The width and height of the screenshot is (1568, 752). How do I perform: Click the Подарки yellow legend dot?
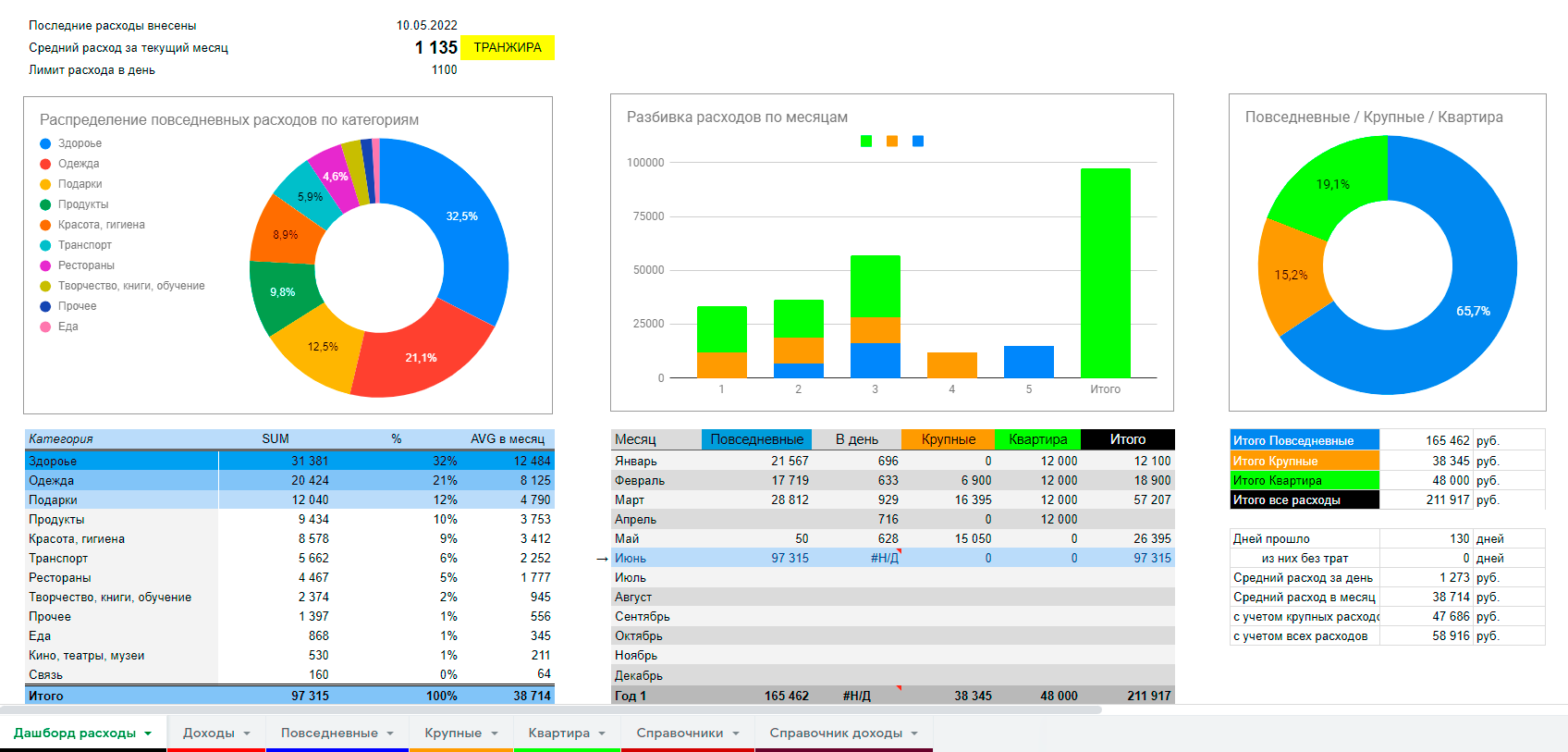45,184
